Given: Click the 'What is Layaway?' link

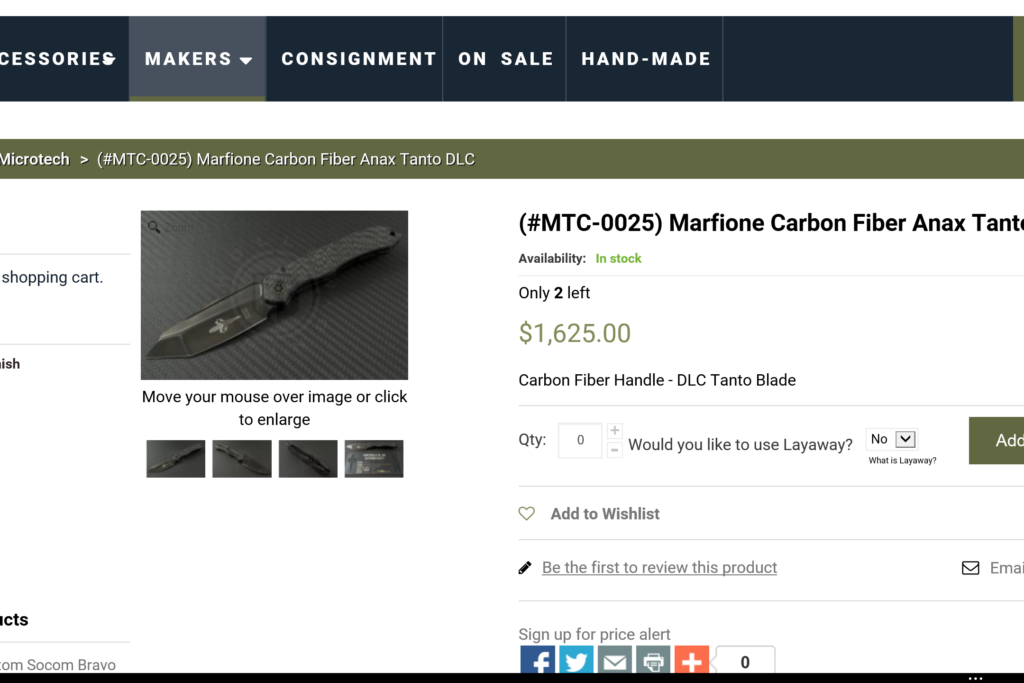Looking at the screenshot, I should point(902,461).
